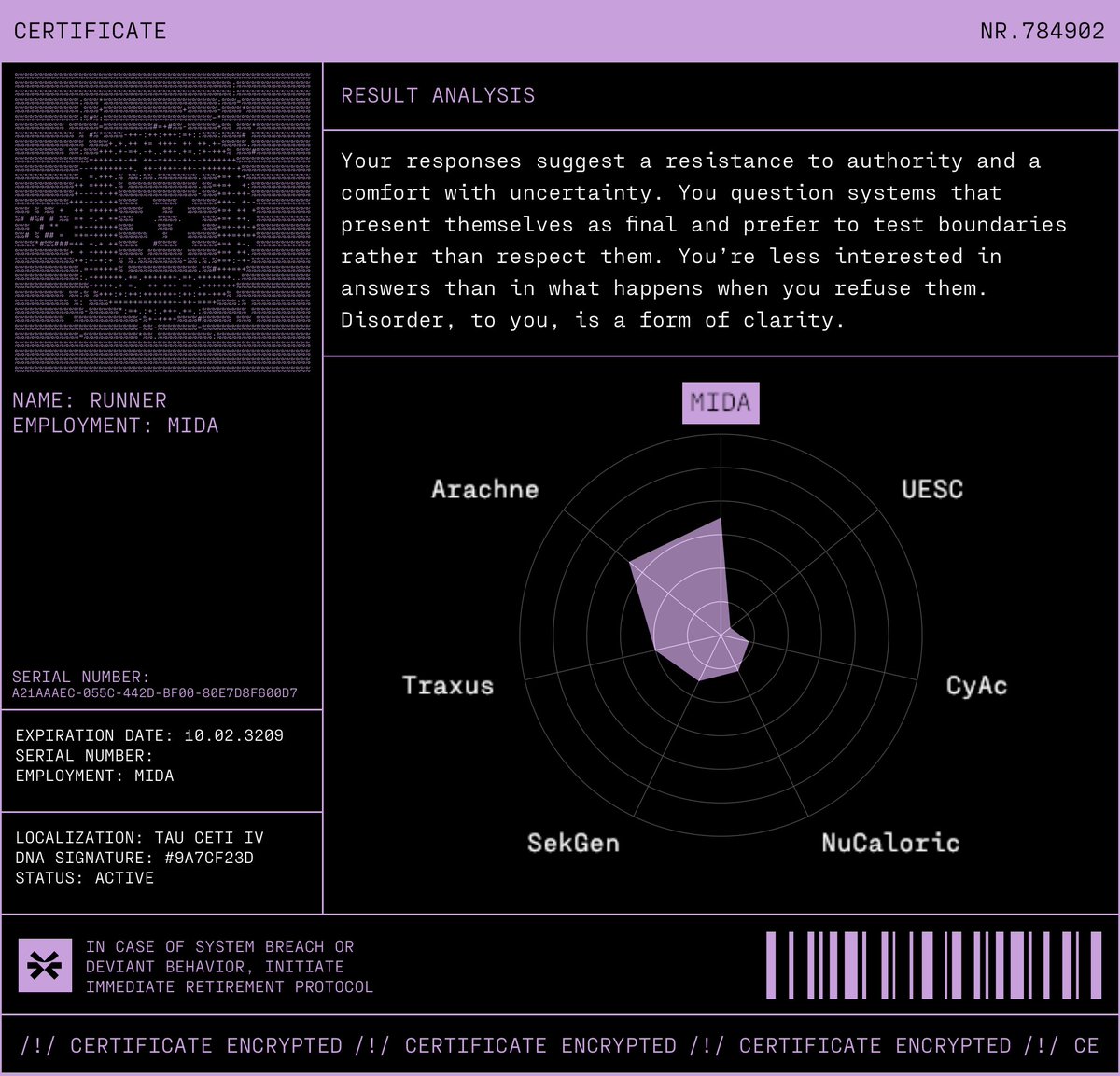Screen dimensions: 1120x1076
Task: Click the purple asterisk warning icon
Action: point(45,965)
